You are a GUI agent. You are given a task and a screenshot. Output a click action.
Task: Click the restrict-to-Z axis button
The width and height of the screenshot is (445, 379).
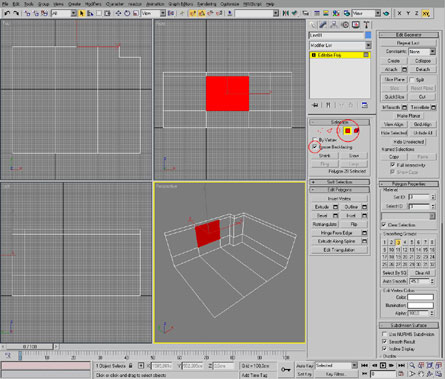pos(417,13)
